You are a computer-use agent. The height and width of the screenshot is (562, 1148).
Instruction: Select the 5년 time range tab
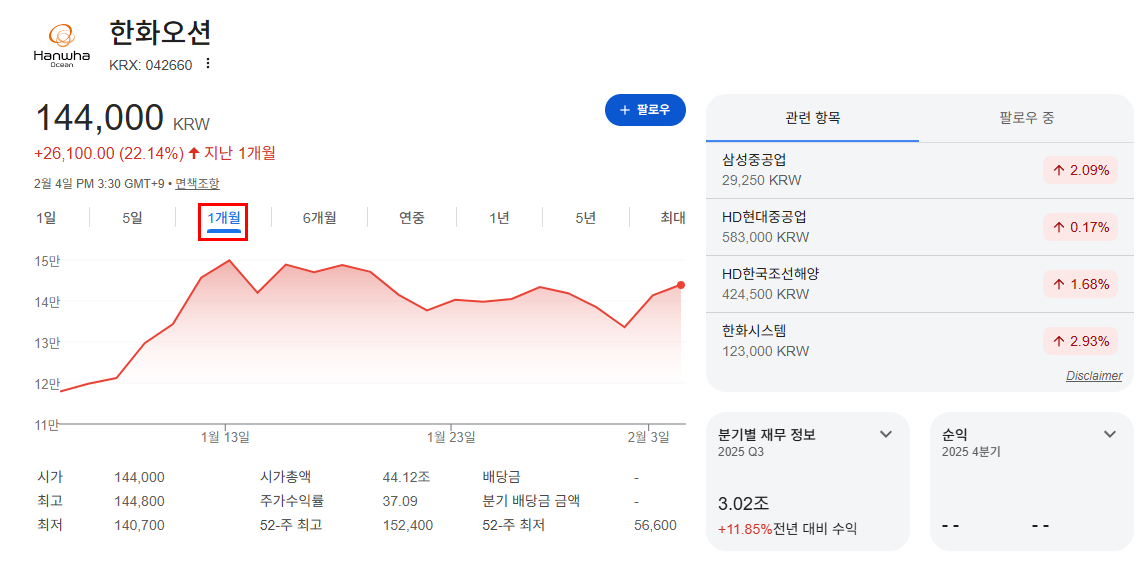(x=586, y=217)
